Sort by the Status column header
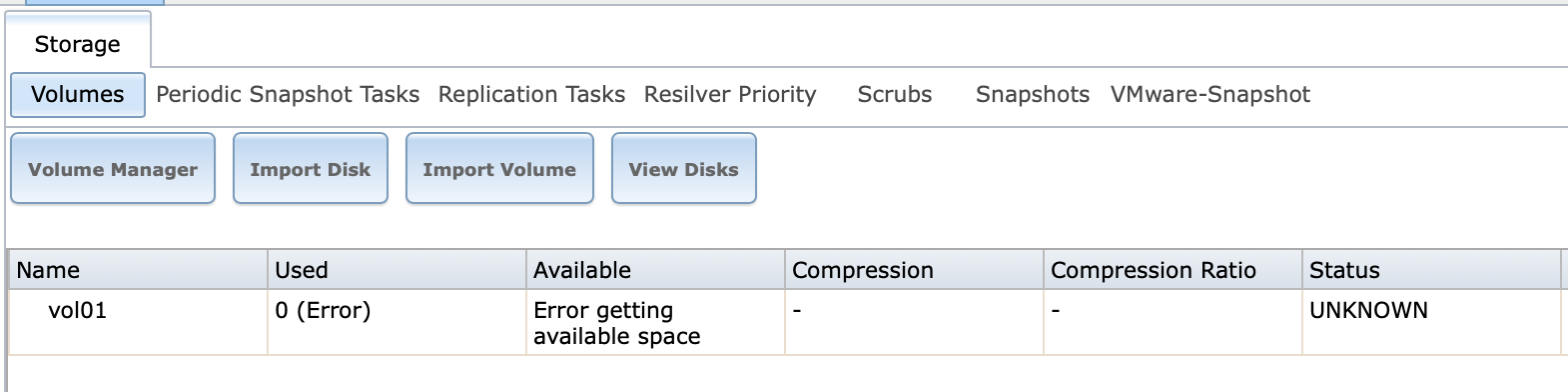This screenshot has height=392, width=1568. [1431, 270]
